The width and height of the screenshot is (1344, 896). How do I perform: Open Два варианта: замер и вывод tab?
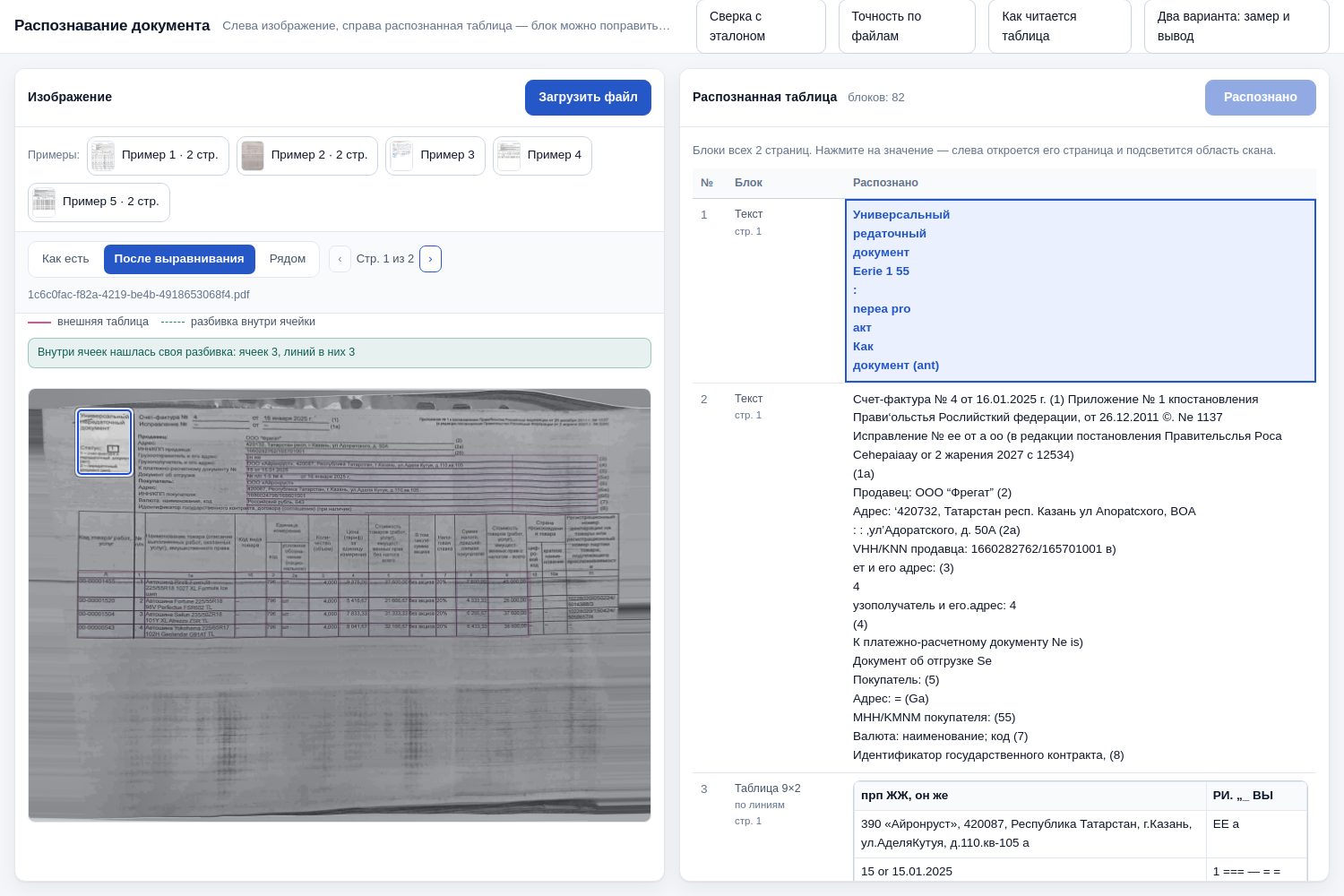(x=1236, y=26)
